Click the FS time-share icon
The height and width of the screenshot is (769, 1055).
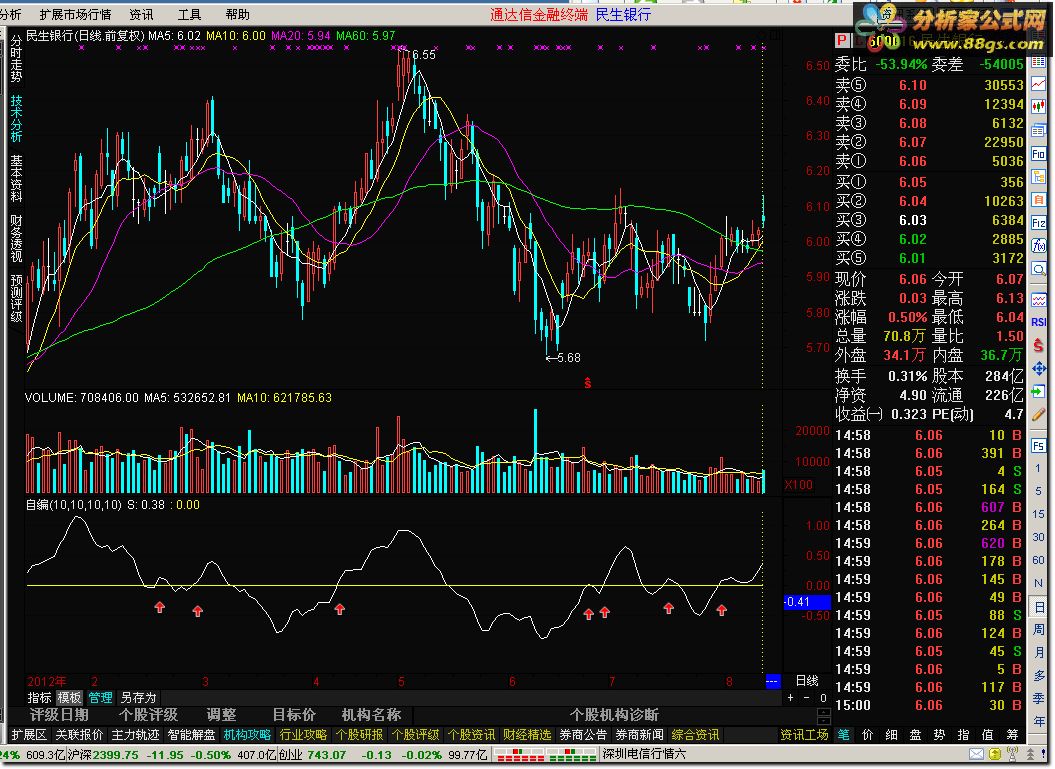pos(1039,445)
